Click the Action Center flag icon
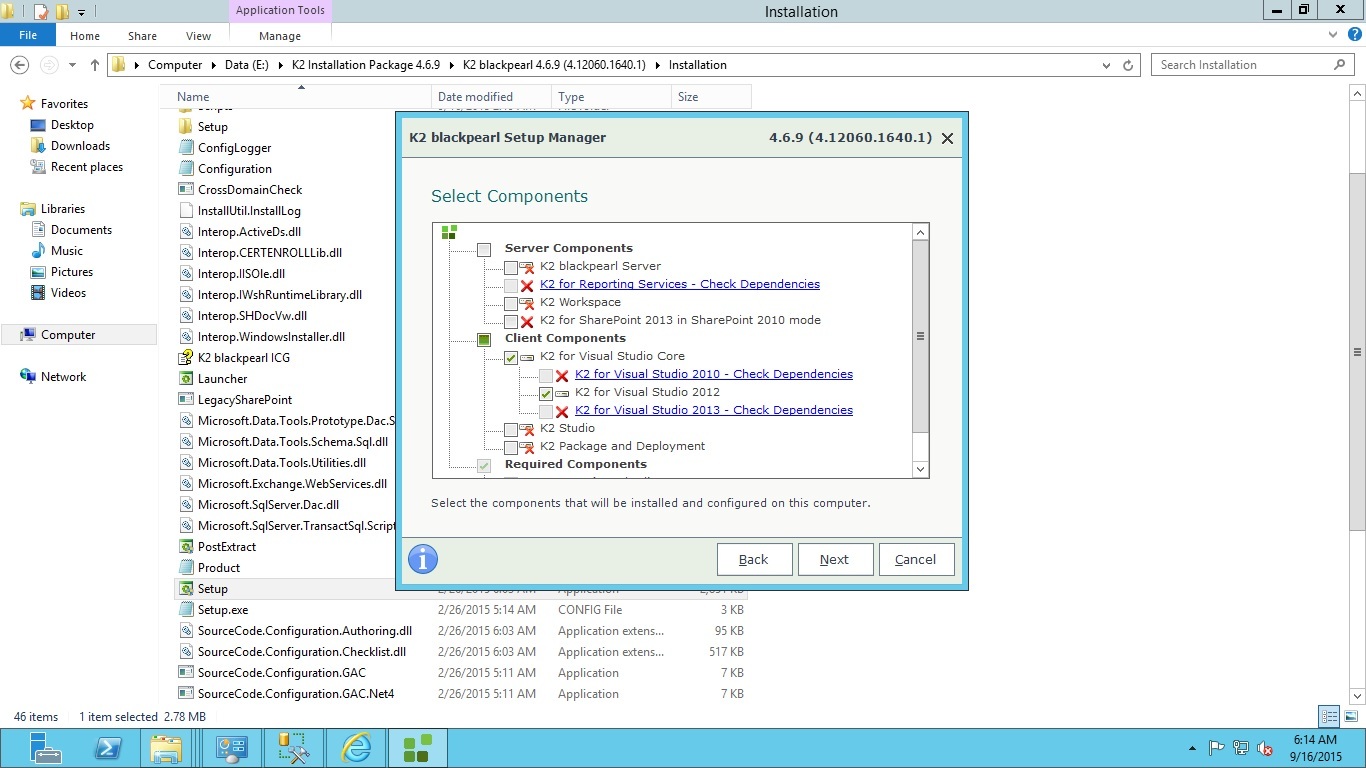 coord(1217,748)
